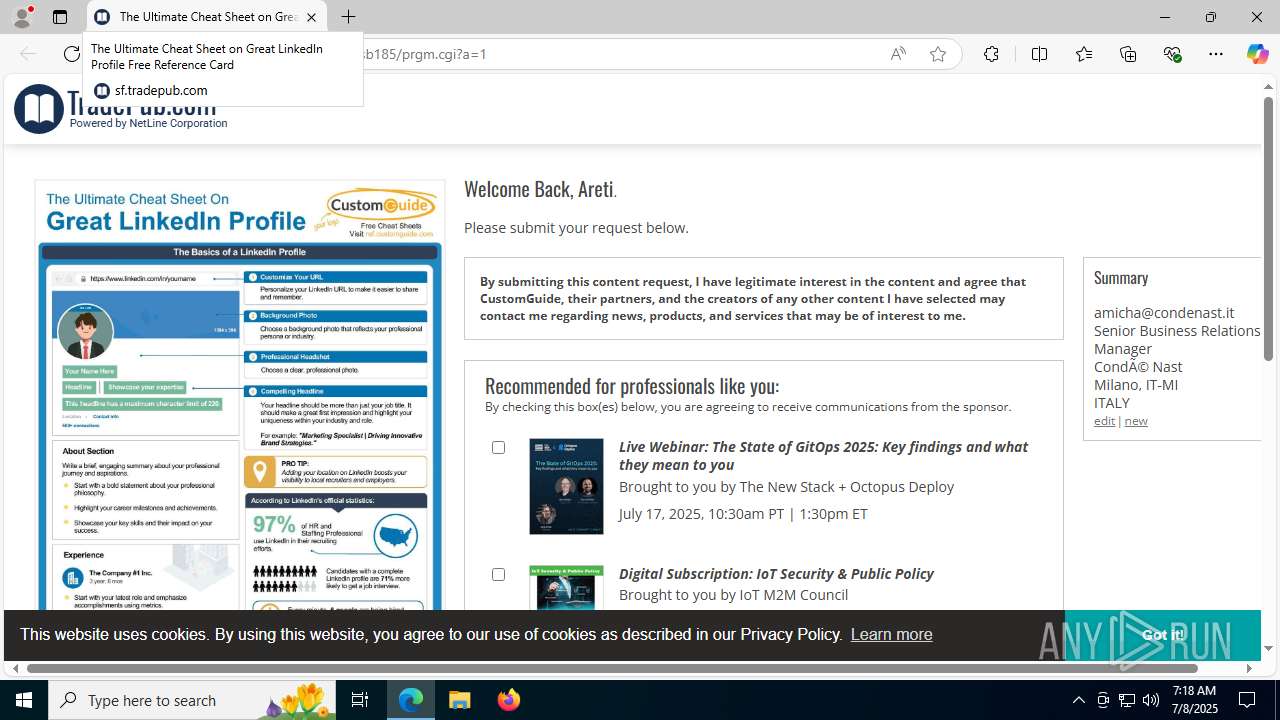
Task: Click the page scroll up arrow
Action: [1268, 87]
